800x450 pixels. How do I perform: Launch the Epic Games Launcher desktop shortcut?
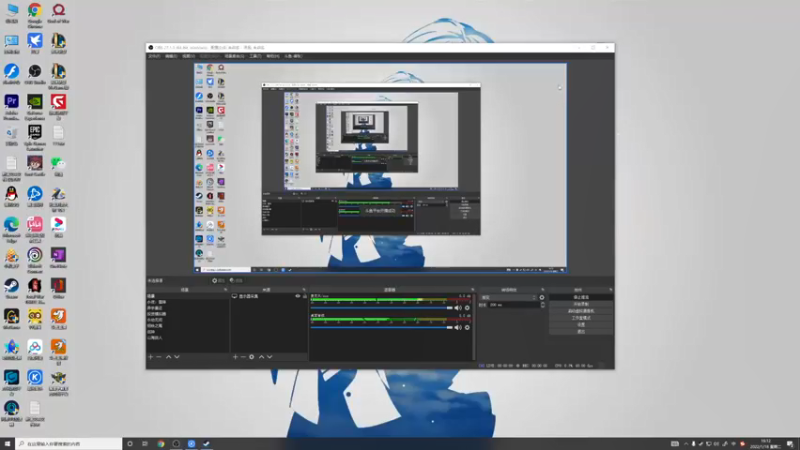pos(35,138)
